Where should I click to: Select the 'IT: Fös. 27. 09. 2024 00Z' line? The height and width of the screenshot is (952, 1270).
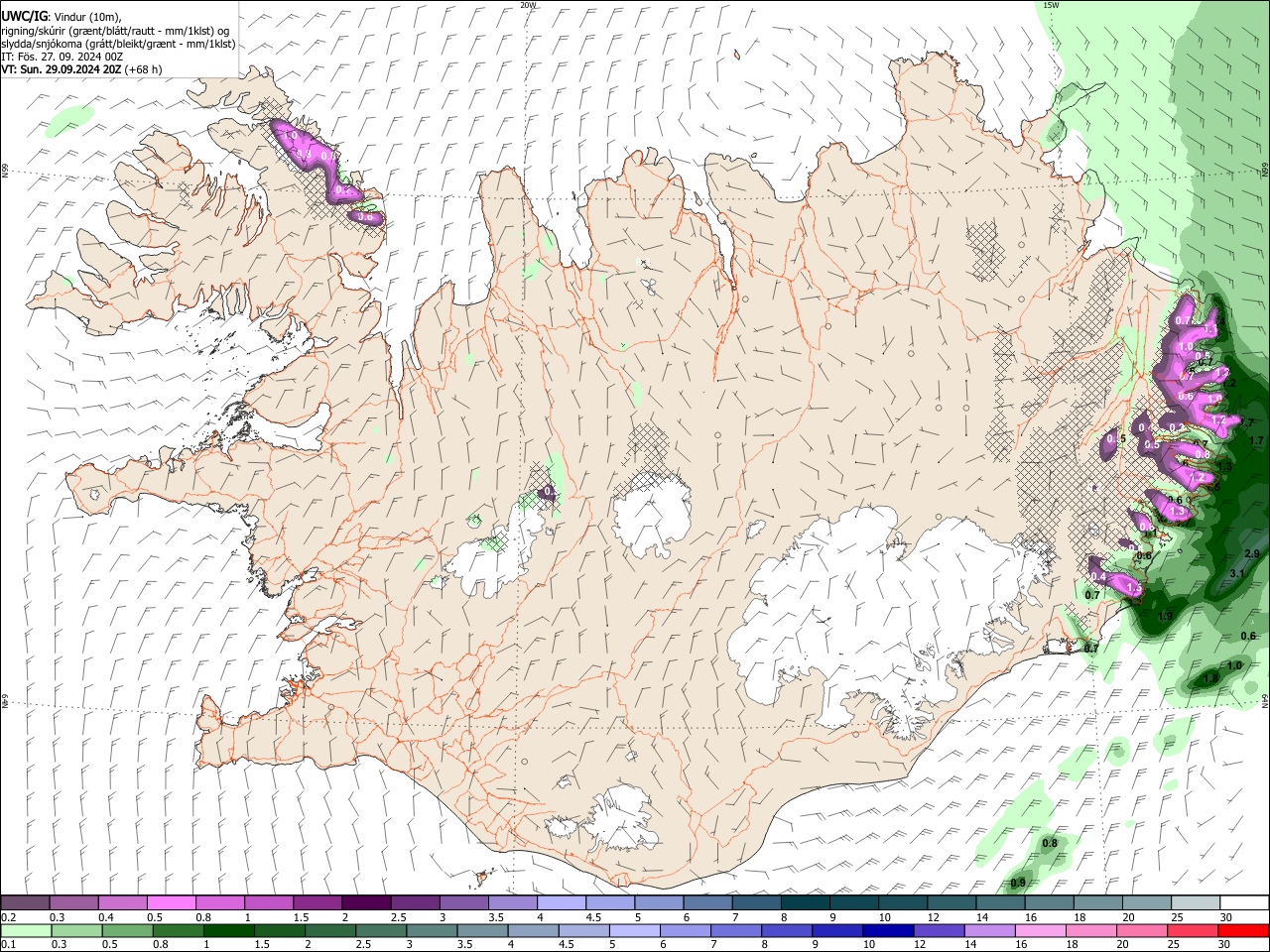click(x=62, y=57)
